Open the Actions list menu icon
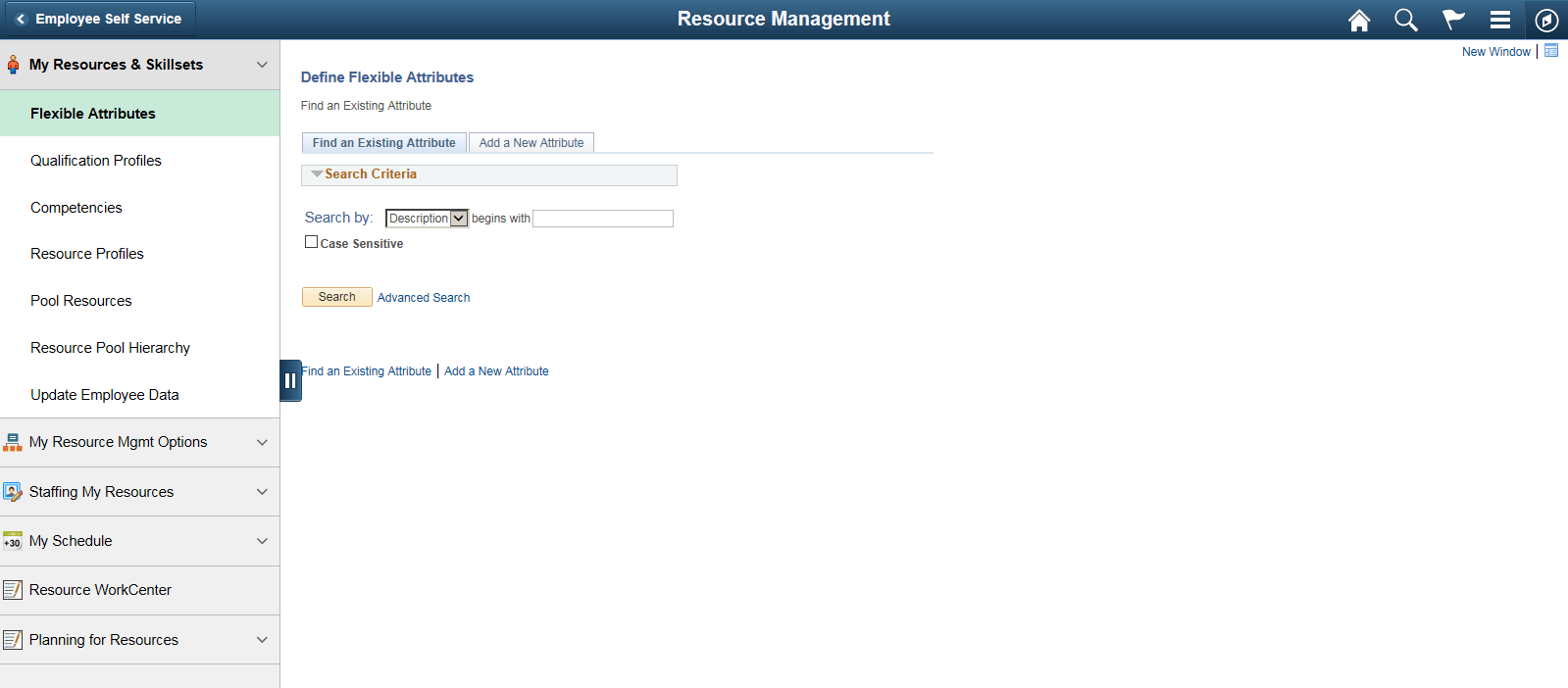Image resolution: width=1568 pixels, height=688 pixels. tap(1500, 20)
